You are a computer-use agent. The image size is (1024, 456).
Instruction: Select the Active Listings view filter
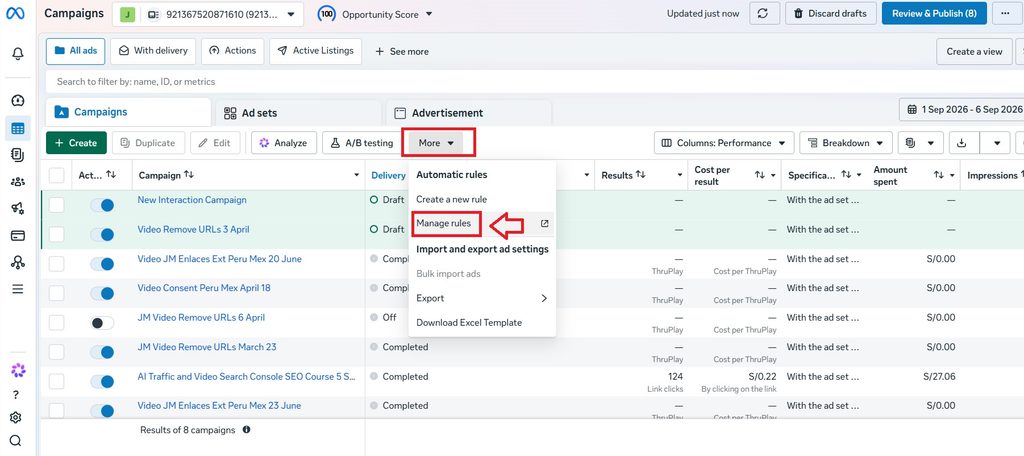315,51
